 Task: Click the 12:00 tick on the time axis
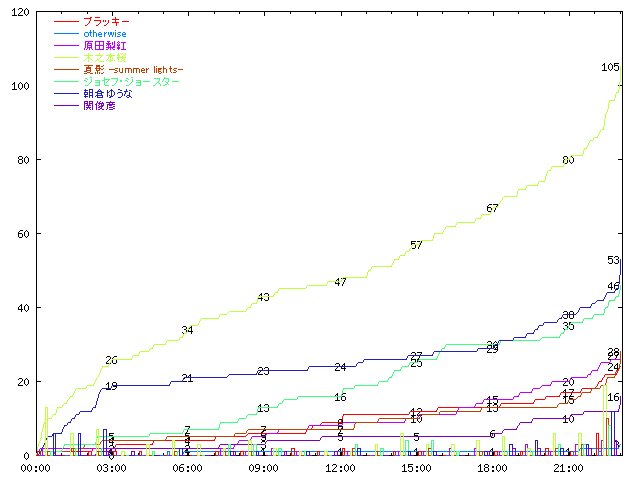click(340, 467)
